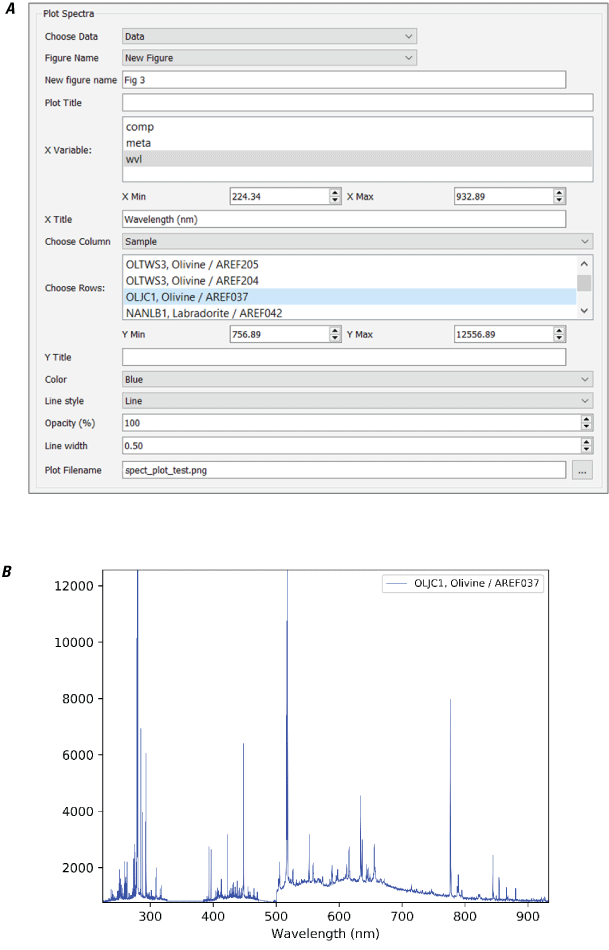Screen dimensions: 609x950
Task: Open the Choose Column Sample dropdown
Action: pyautogui.click(x=357, y=241)
